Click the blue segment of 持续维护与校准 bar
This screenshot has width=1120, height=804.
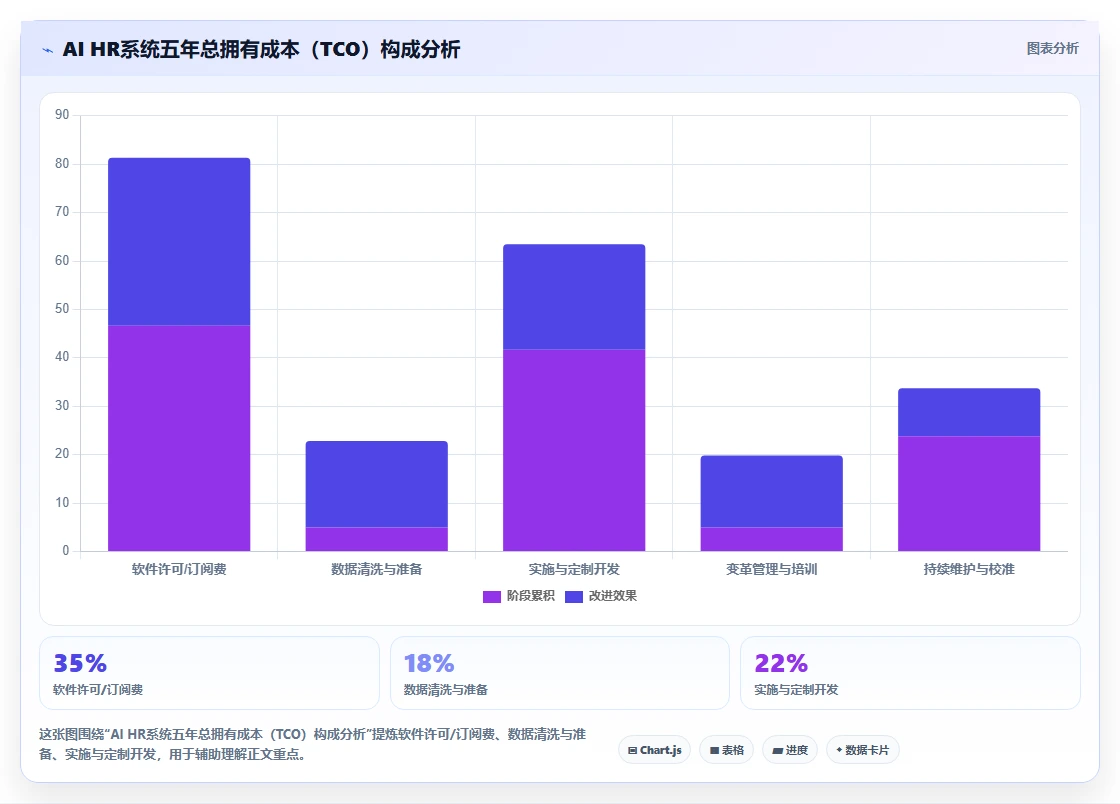pyautogui.click(x=969, y=412)
